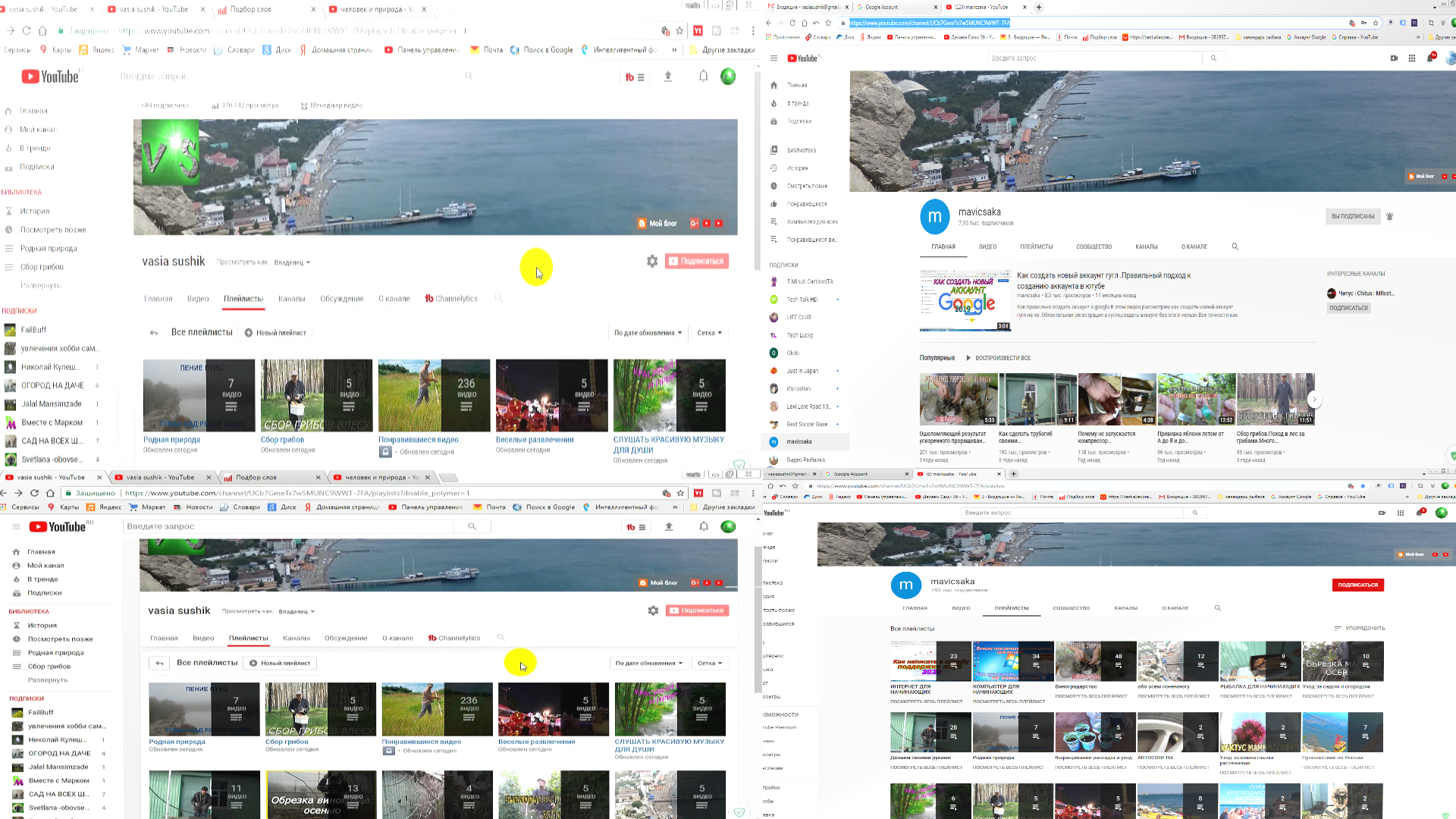Screen dimensions: 1456x819
Task: Click Введите запрос search field in bottom-left window
Action: pyautogui.click(x=288, y=526)
